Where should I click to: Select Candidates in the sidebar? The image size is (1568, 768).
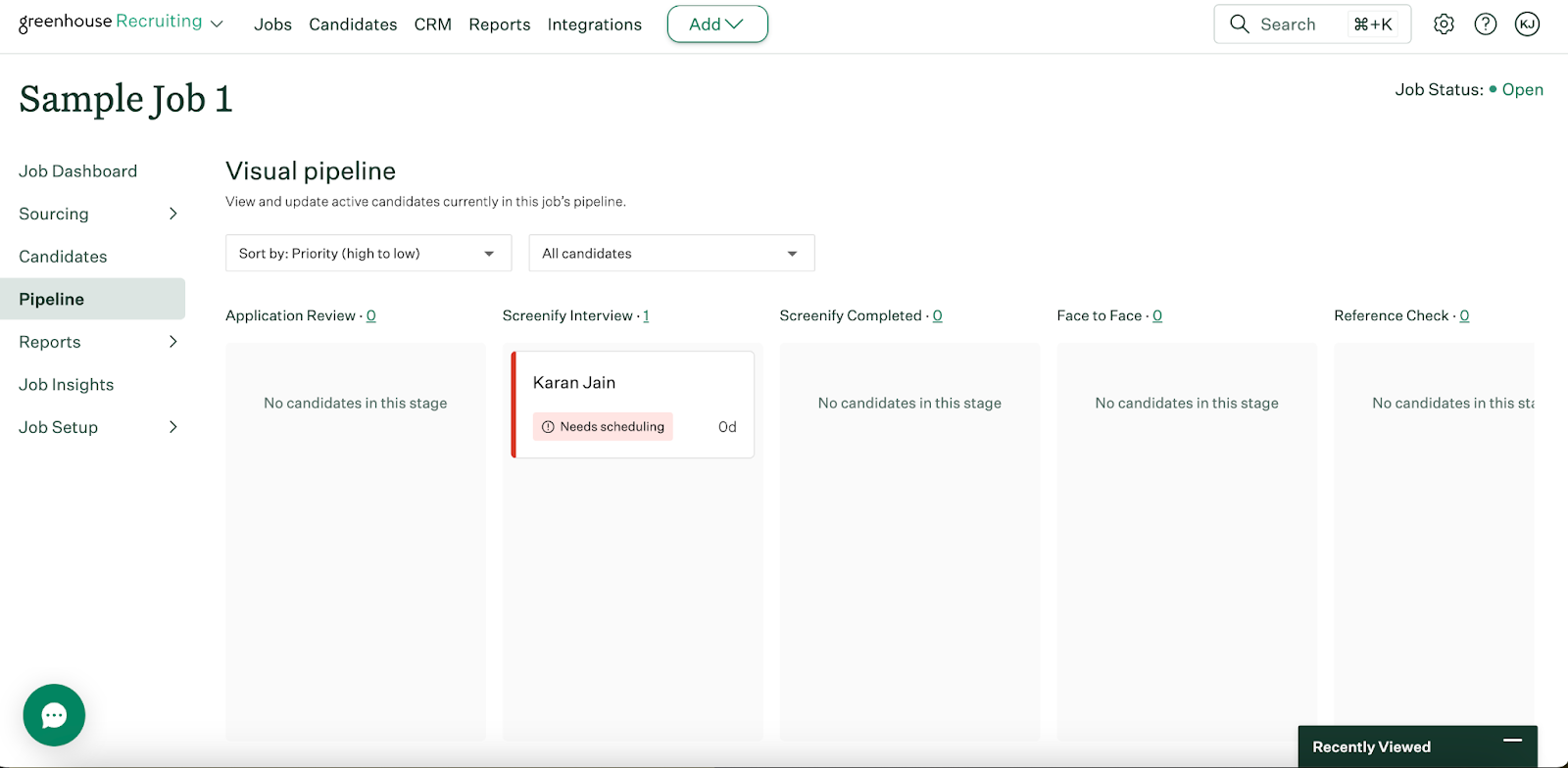point(63,257)
